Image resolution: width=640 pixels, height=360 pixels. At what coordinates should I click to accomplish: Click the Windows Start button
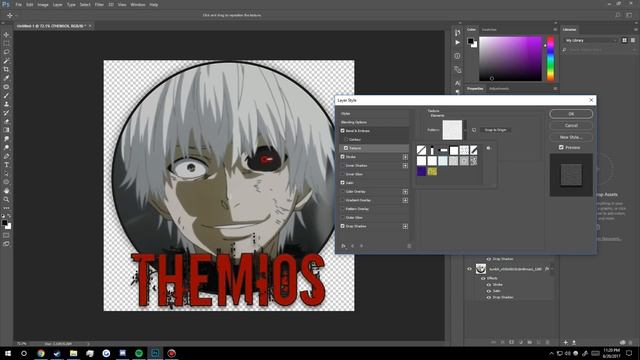point(8,353)
